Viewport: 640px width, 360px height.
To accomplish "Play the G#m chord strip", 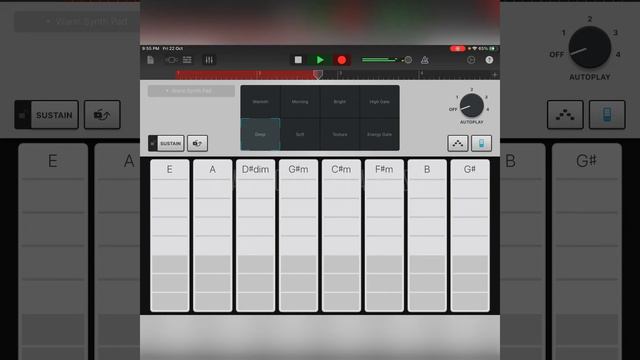I will 298,236.
